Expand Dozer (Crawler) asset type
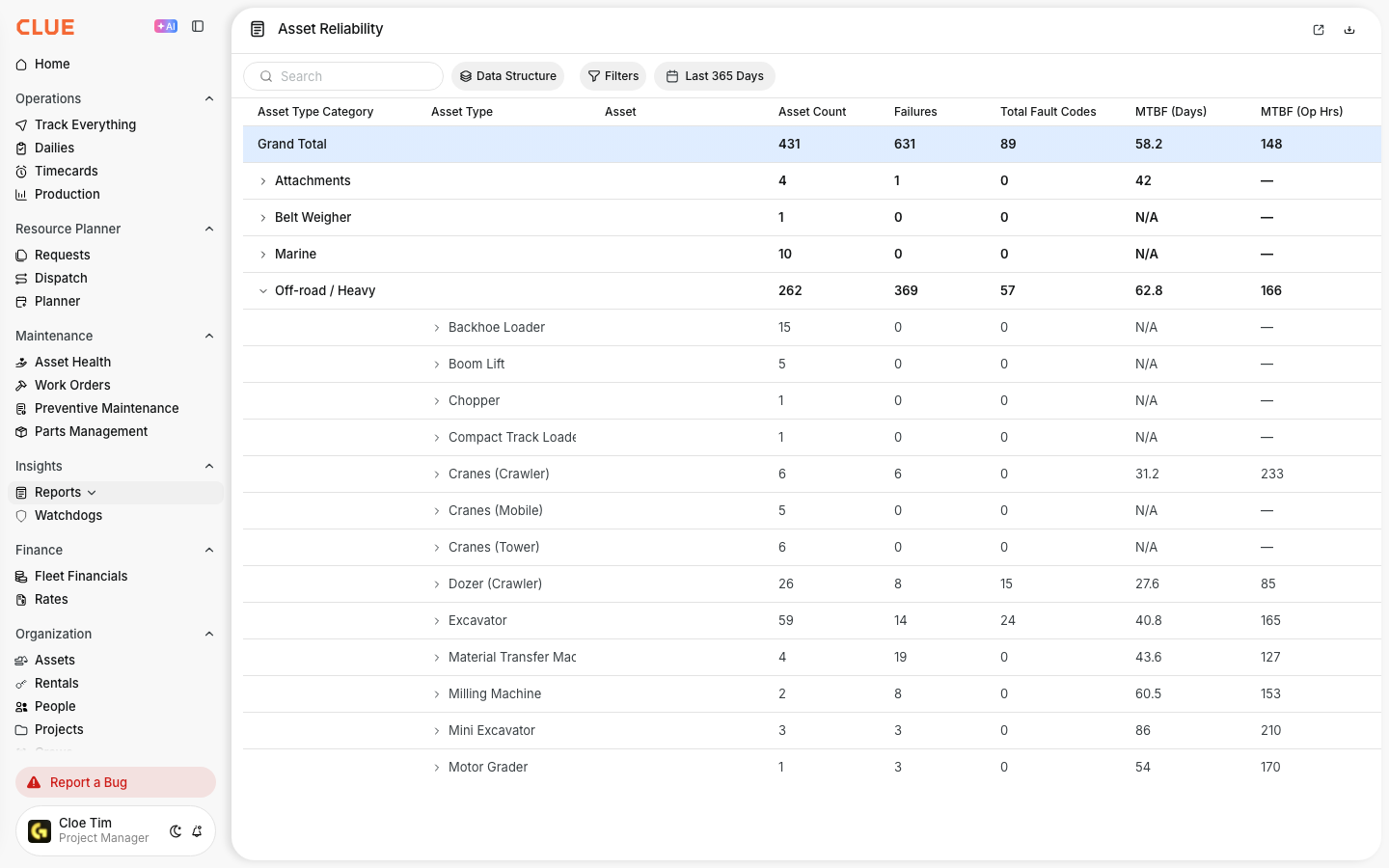The width and height of the screenshot is (1389, 868). click(x=436, y=584)
